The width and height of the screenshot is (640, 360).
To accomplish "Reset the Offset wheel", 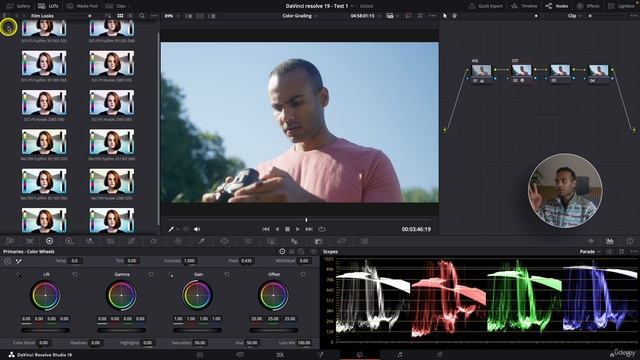I will click(x=302, y=274).
